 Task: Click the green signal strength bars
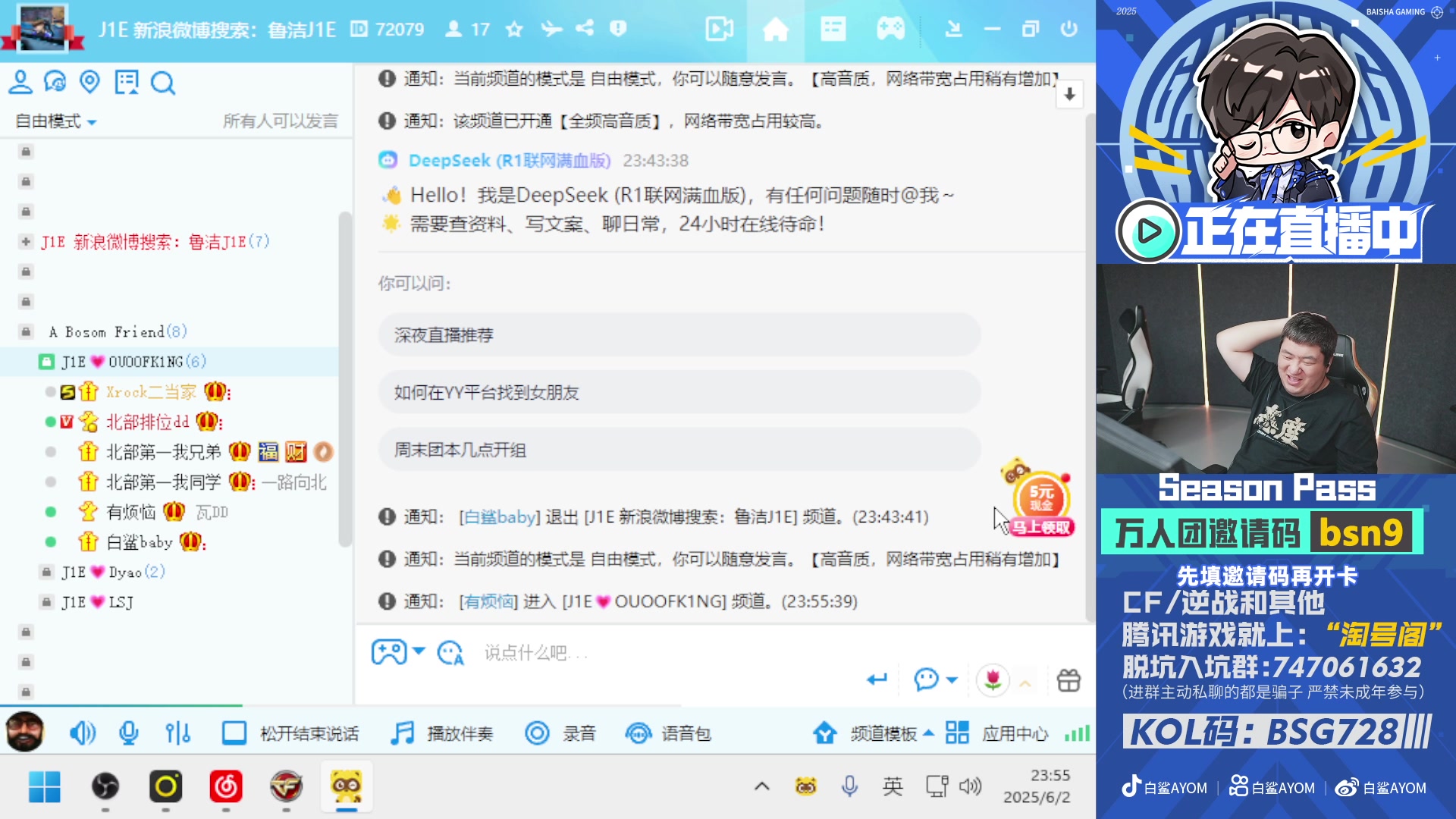coord(1077,733)
